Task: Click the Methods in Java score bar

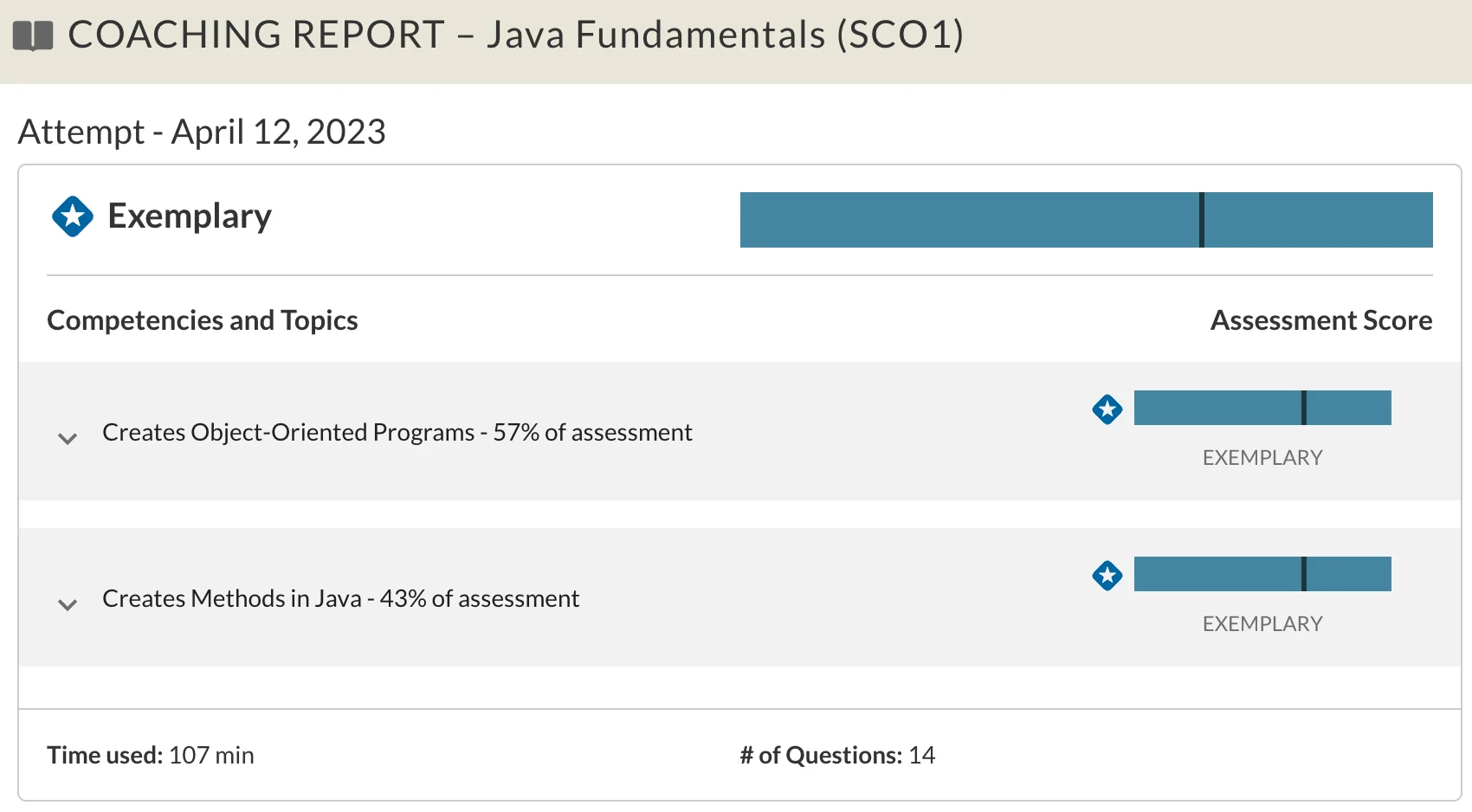Action: pos(1217,574)
